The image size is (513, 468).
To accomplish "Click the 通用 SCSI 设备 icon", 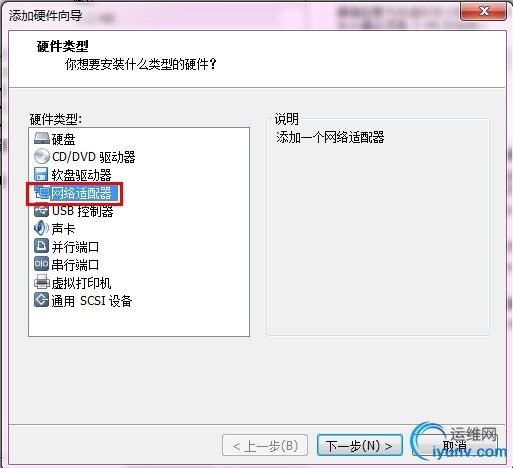I will [41, 300].
